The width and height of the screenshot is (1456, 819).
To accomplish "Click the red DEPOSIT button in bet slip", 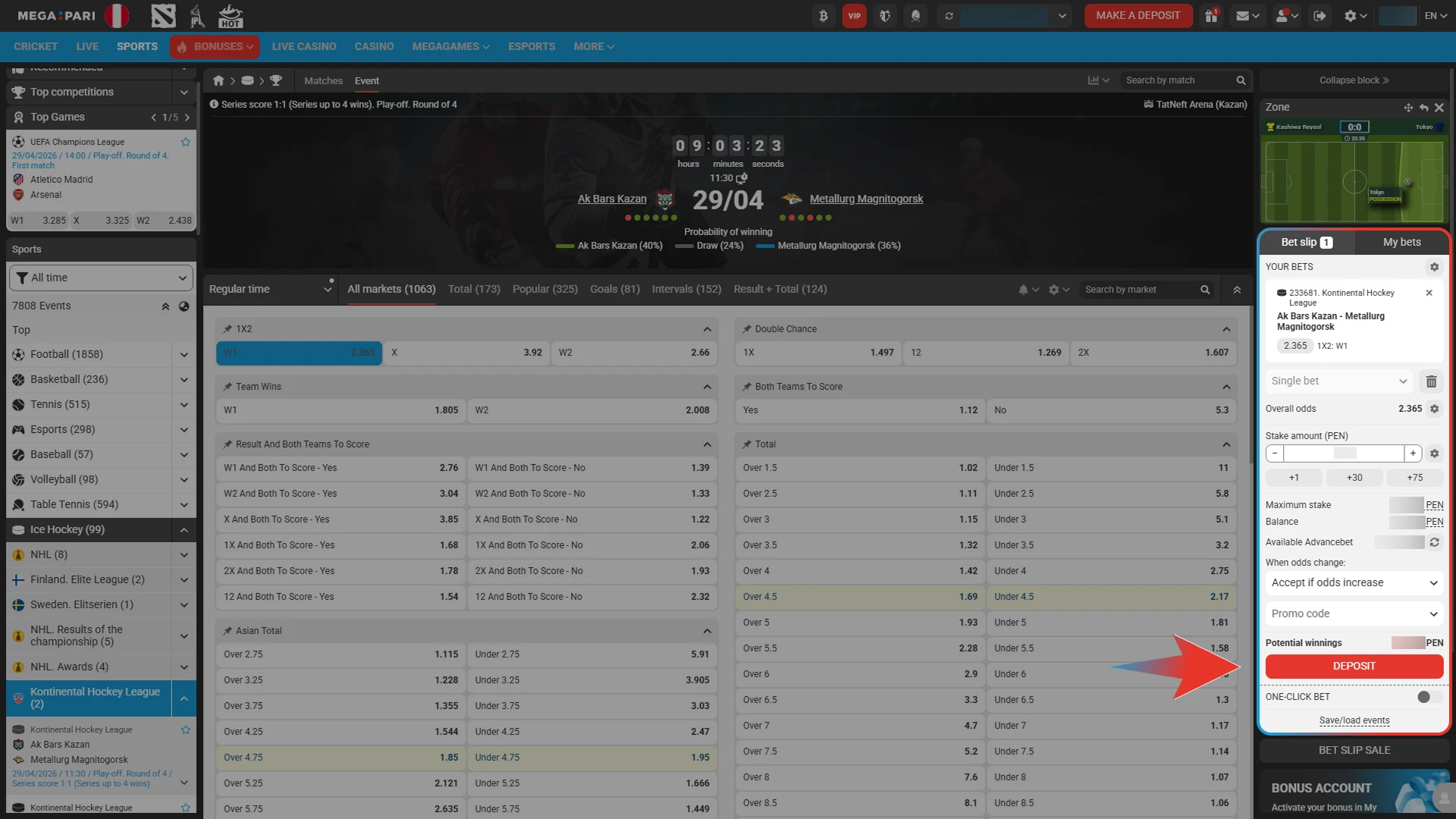I will [x=1354, y=667].
